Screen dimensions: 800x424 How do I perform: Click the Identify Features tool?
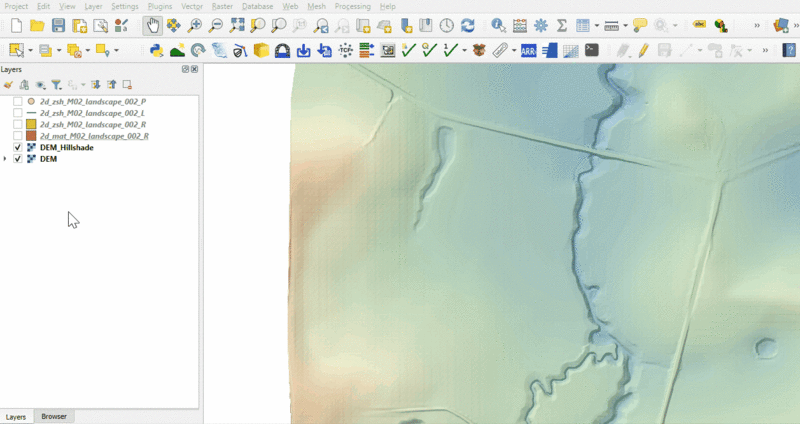pos(498,26)
